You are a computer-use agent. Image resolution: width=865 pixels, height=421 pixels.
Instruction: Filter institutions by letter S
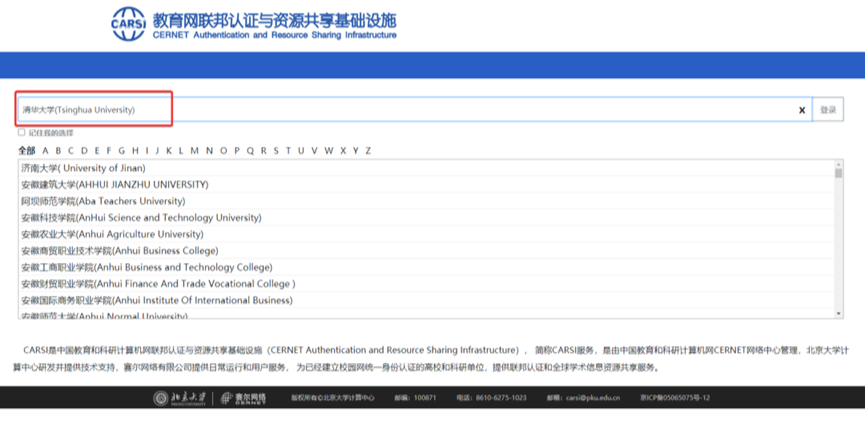click(x=276, y=151)
